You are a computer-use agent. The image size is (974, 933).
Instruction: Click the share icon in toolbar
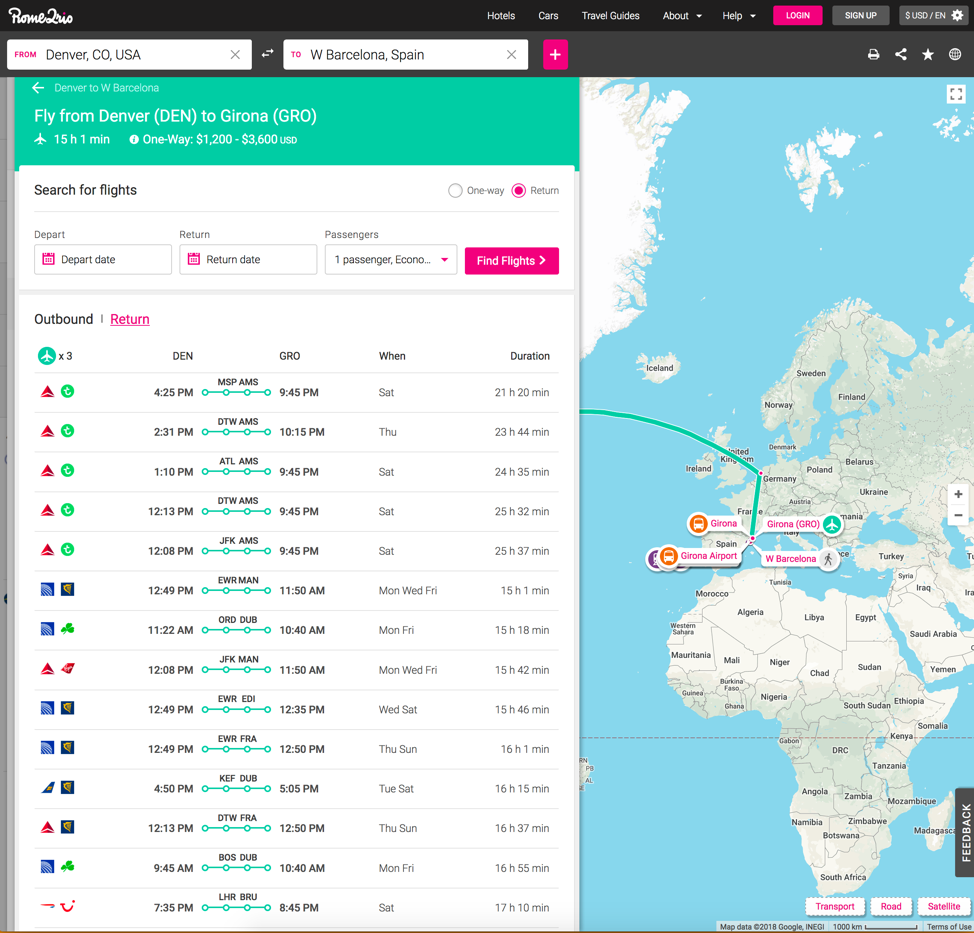point(901,55)
